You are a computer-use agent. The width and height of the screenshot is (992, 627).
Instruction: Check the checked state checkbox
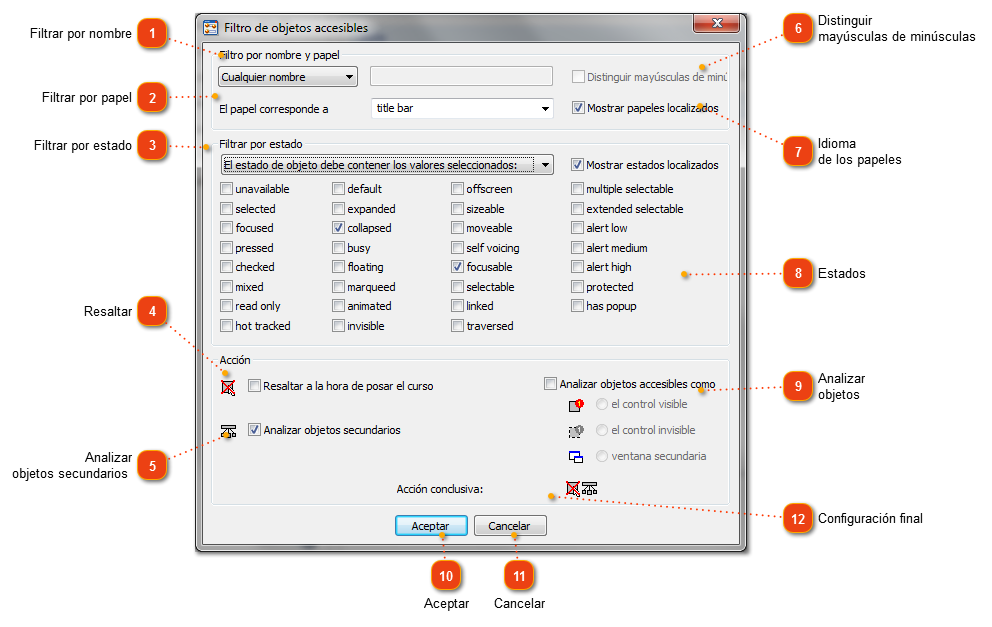point(226,266)
